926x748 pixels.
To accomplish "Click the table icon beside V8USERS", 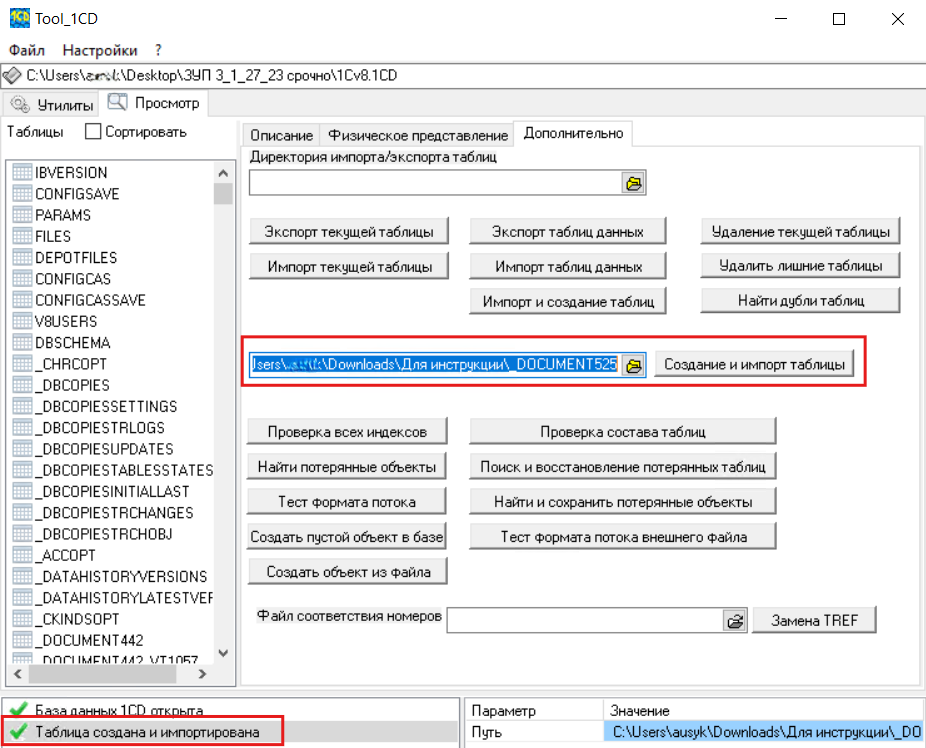I will 22,321.
